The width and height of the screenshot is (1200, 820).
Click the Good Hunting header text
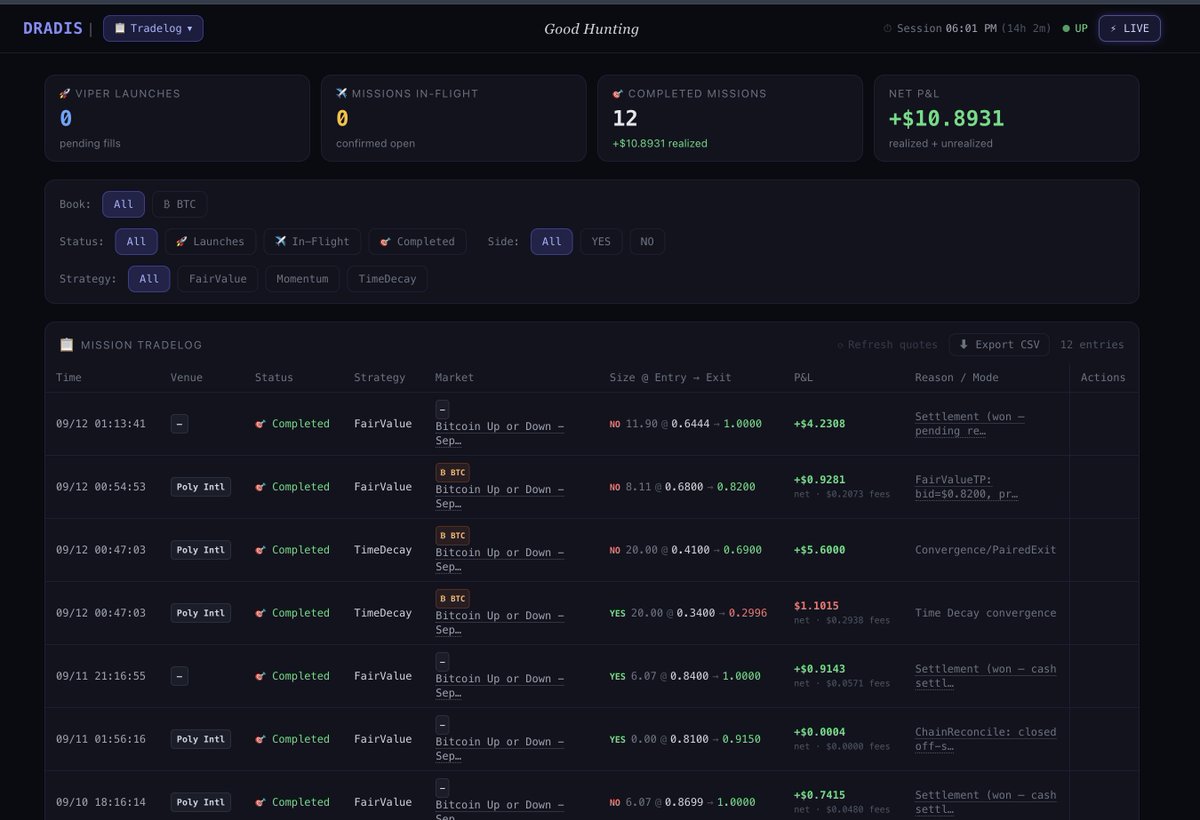591,29
